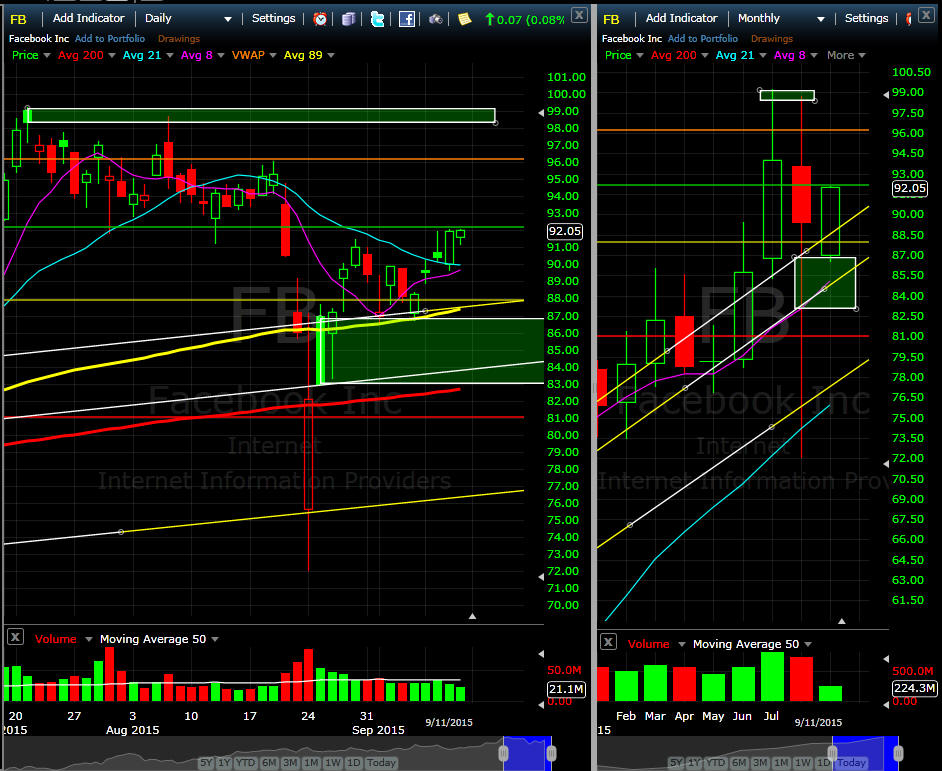The image size is (942, 771).
Task: Click Add to Portfolio link in Monthly chart
Action: coord(703,38)
